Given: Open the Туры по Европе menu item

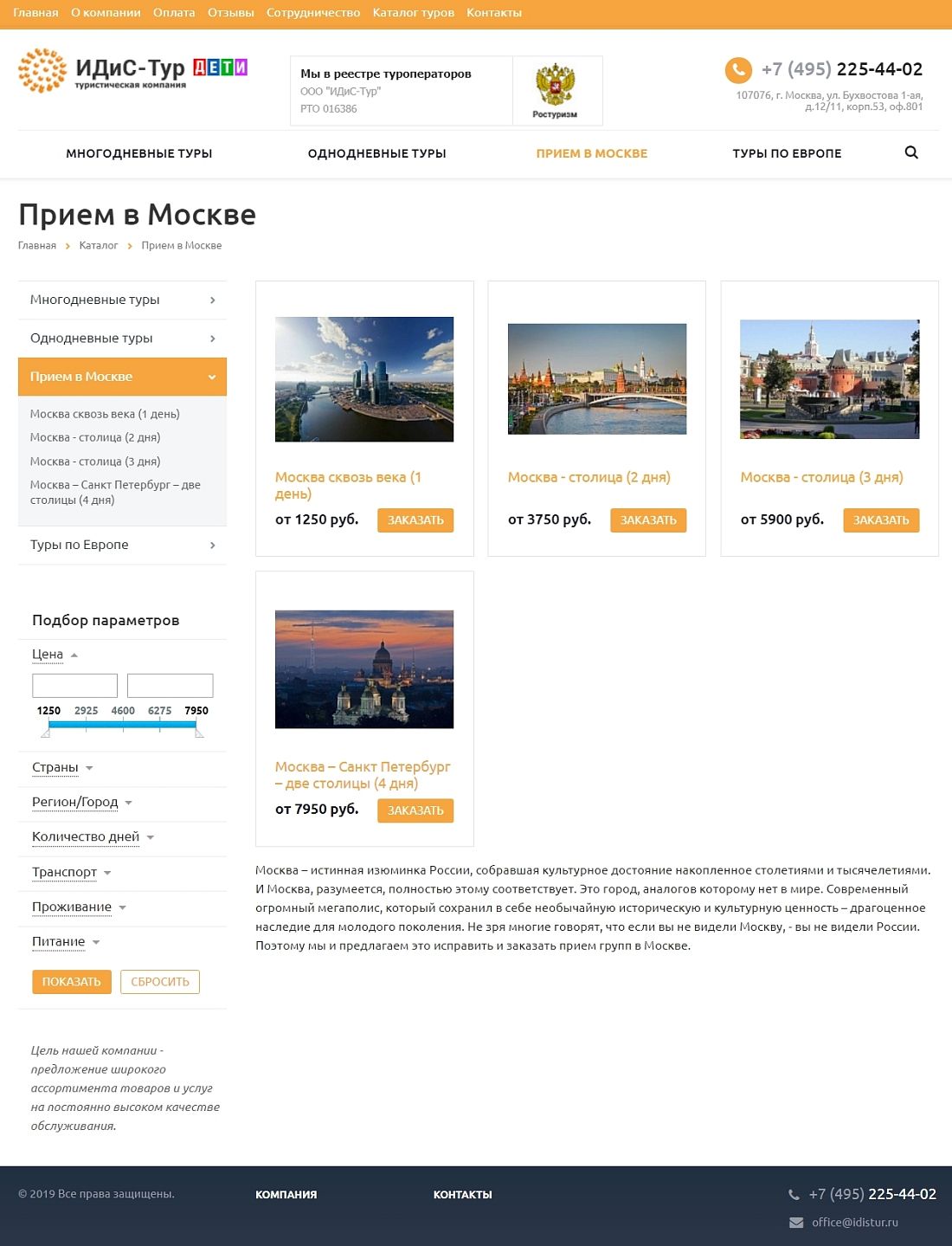Looking at the screenshot, I should [x=787, y=153].
